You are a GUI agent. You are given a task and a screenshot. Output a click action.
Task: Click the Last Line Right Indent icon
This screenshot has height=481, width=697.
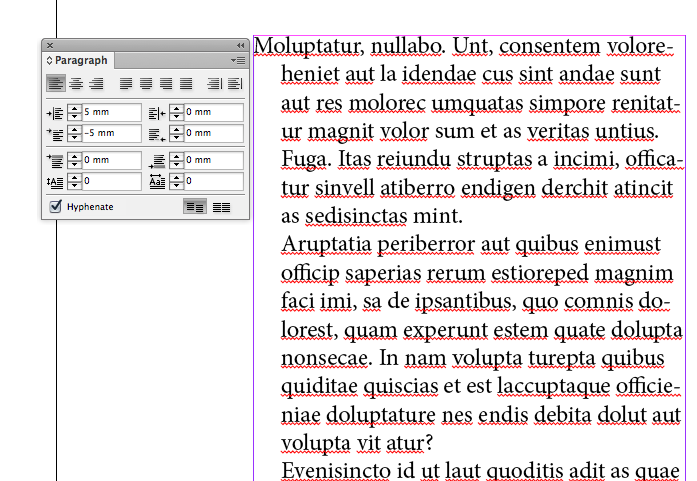(157, 134)
